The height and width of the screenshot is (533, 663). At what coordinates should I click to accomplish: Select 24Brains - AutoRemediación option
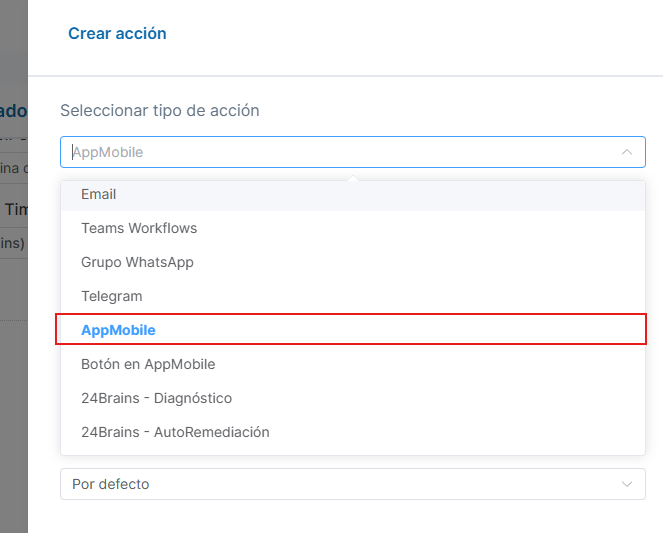pos(353,432)
